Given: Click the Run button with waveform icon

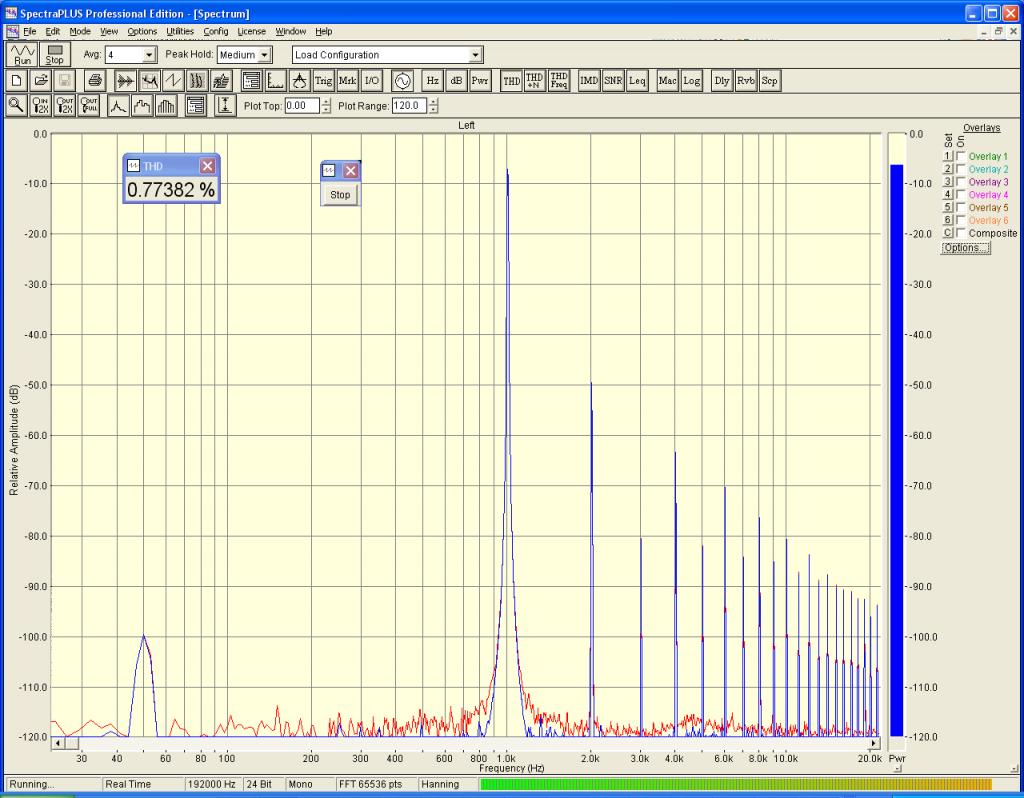Looking at the screenshot, I should click(x=22, y=54).
